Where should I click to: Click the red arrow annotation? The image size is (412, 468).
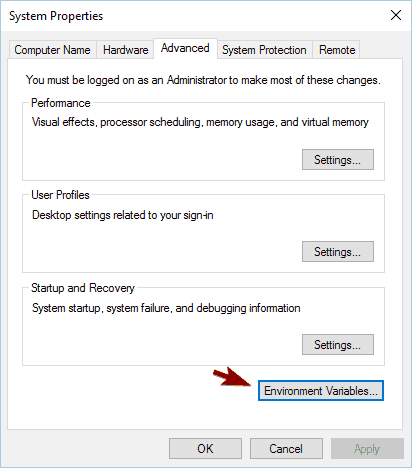coord(232,377)
